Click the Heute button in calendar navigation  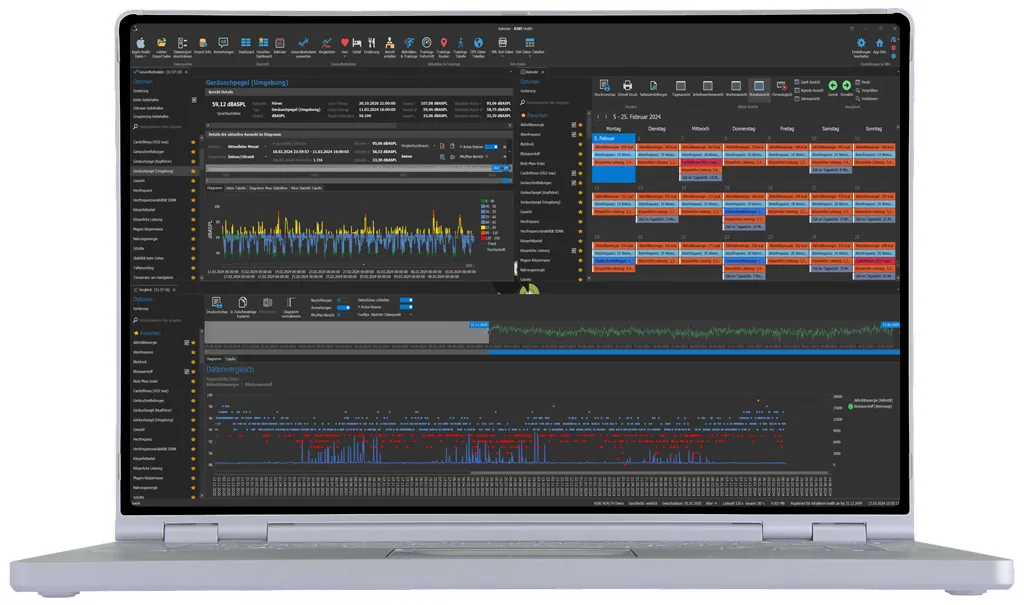point(864,81)
